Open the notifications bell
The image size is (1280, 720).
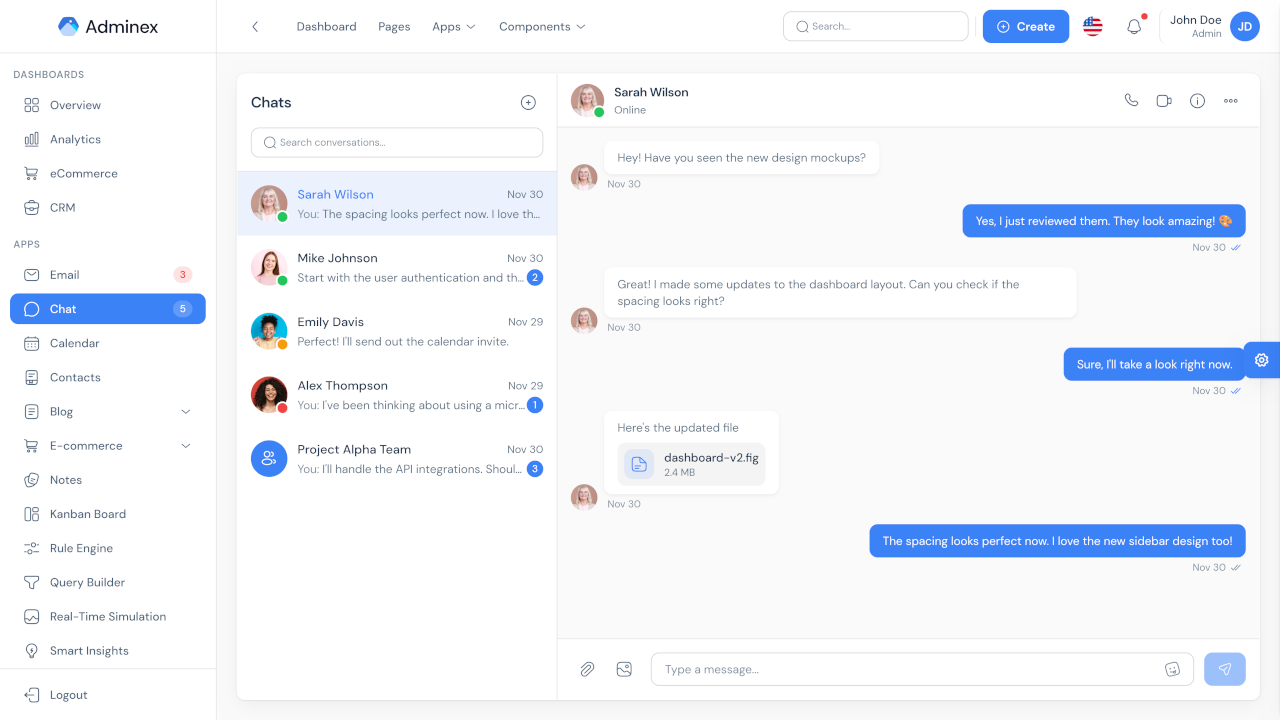1134,27
